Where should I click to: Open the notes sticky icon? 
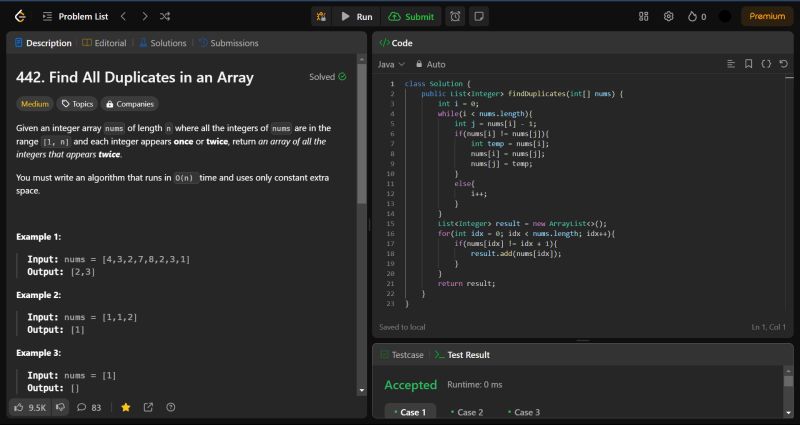pyautogui.click(x=479, y=16)
